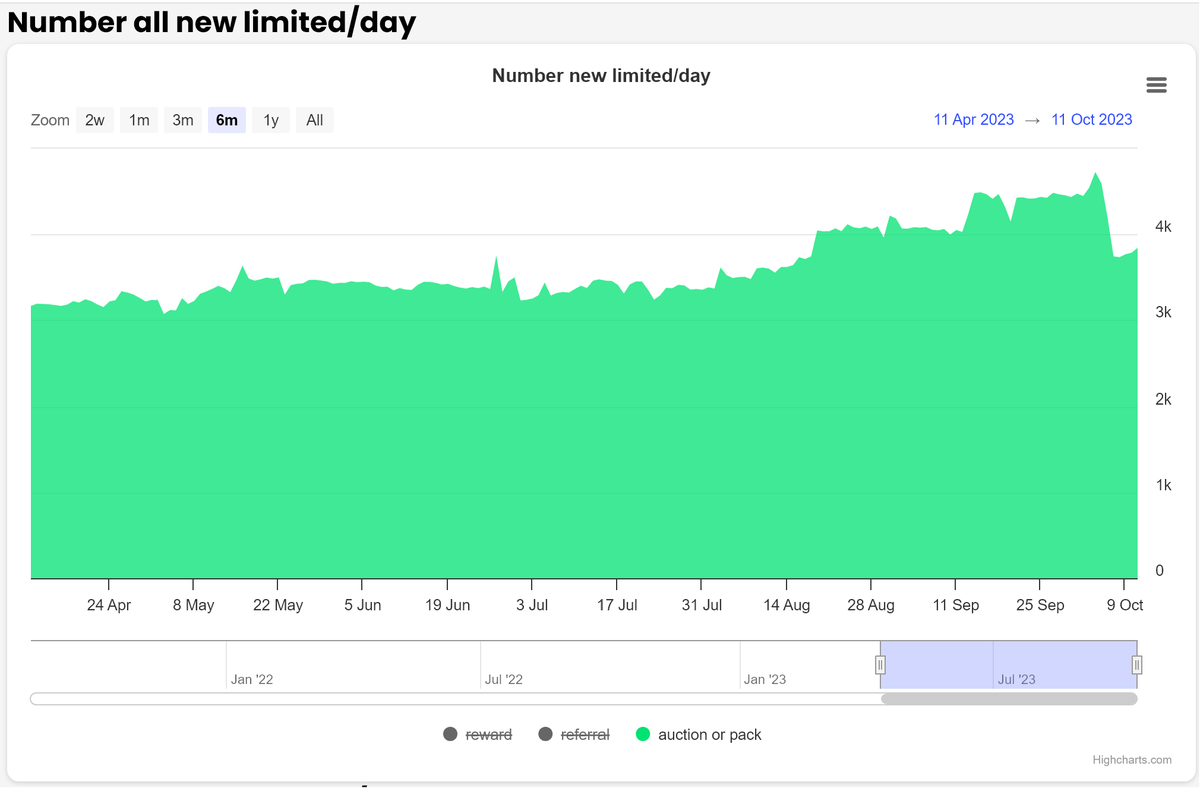The width and height of the screenshot is (1200, 788).
Task: Grab the right navigator range handle
Action: 1137,665
